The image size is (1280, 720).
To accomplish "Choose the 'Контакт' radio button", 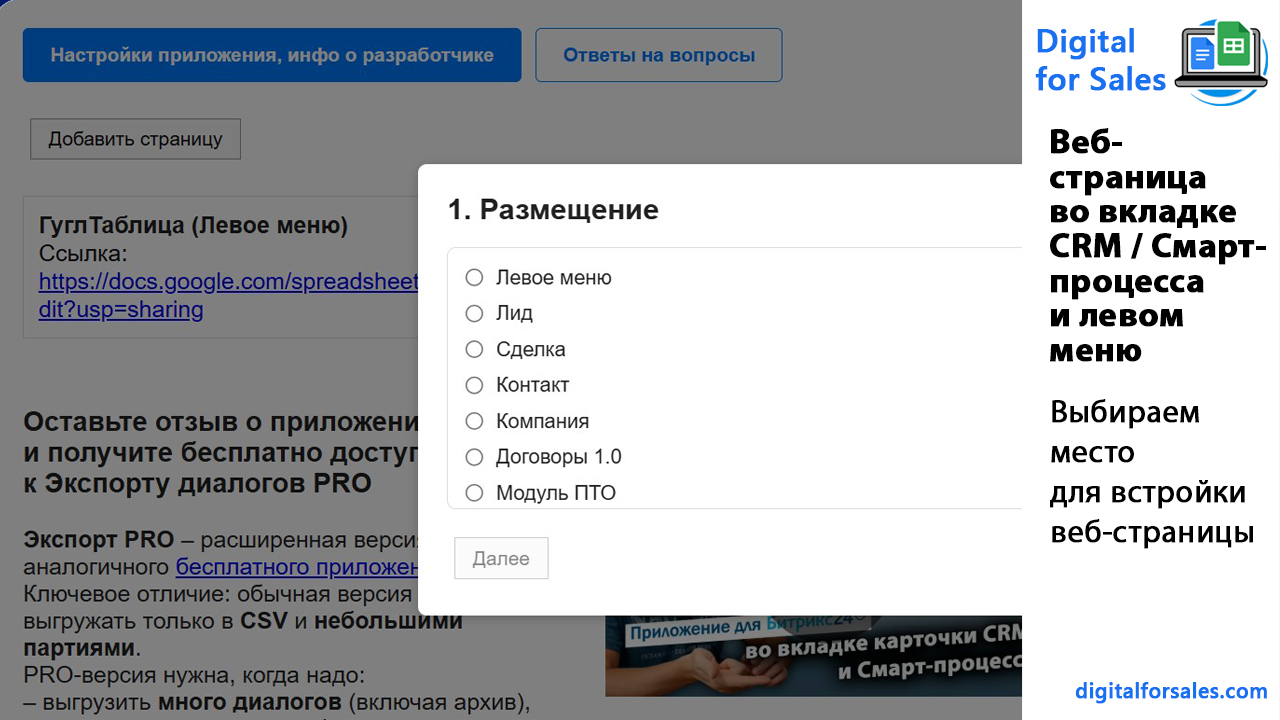I will [x=475, y=386].
